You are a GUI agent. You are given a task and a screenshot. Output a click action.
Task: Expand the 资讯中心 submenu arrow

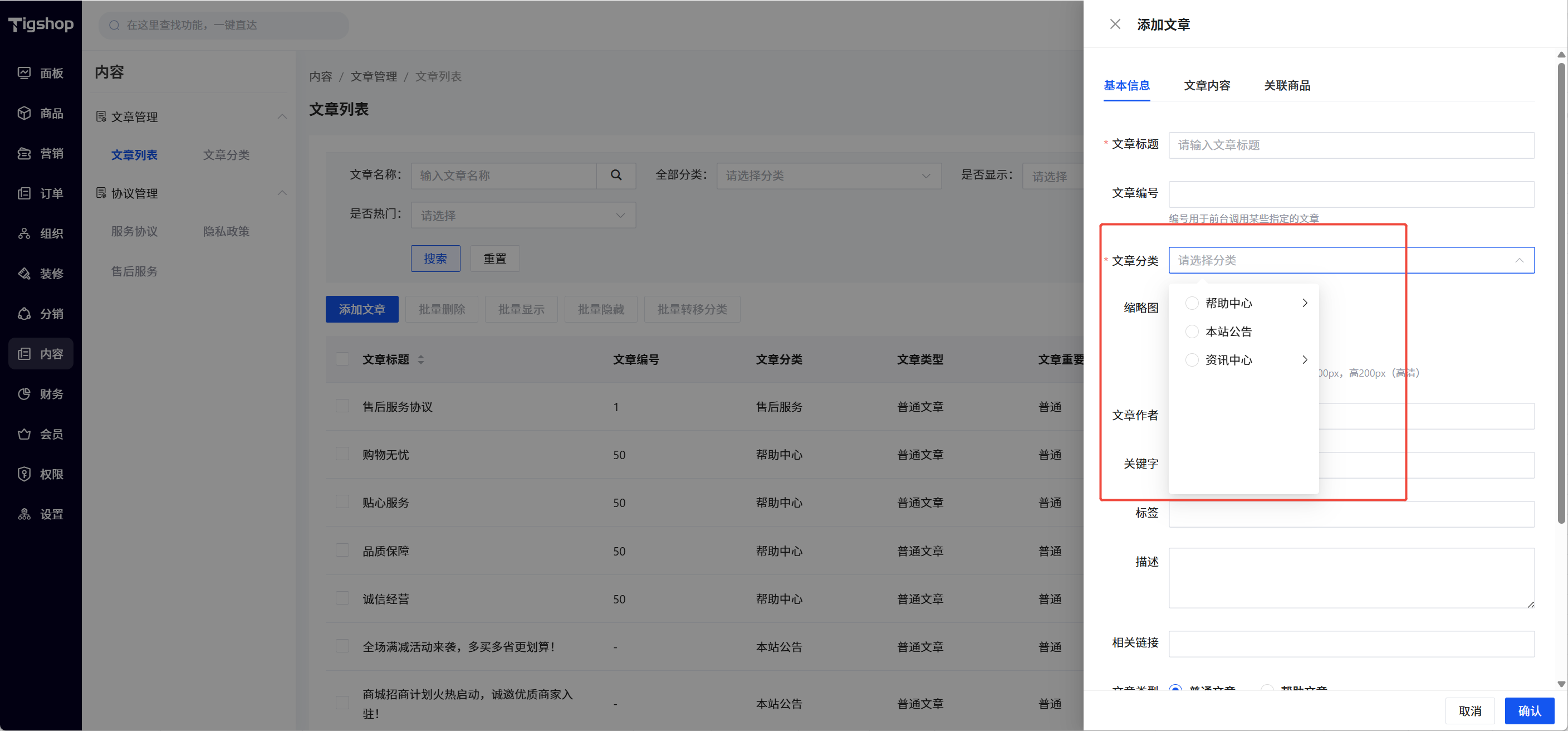[x=1305, y=360]
